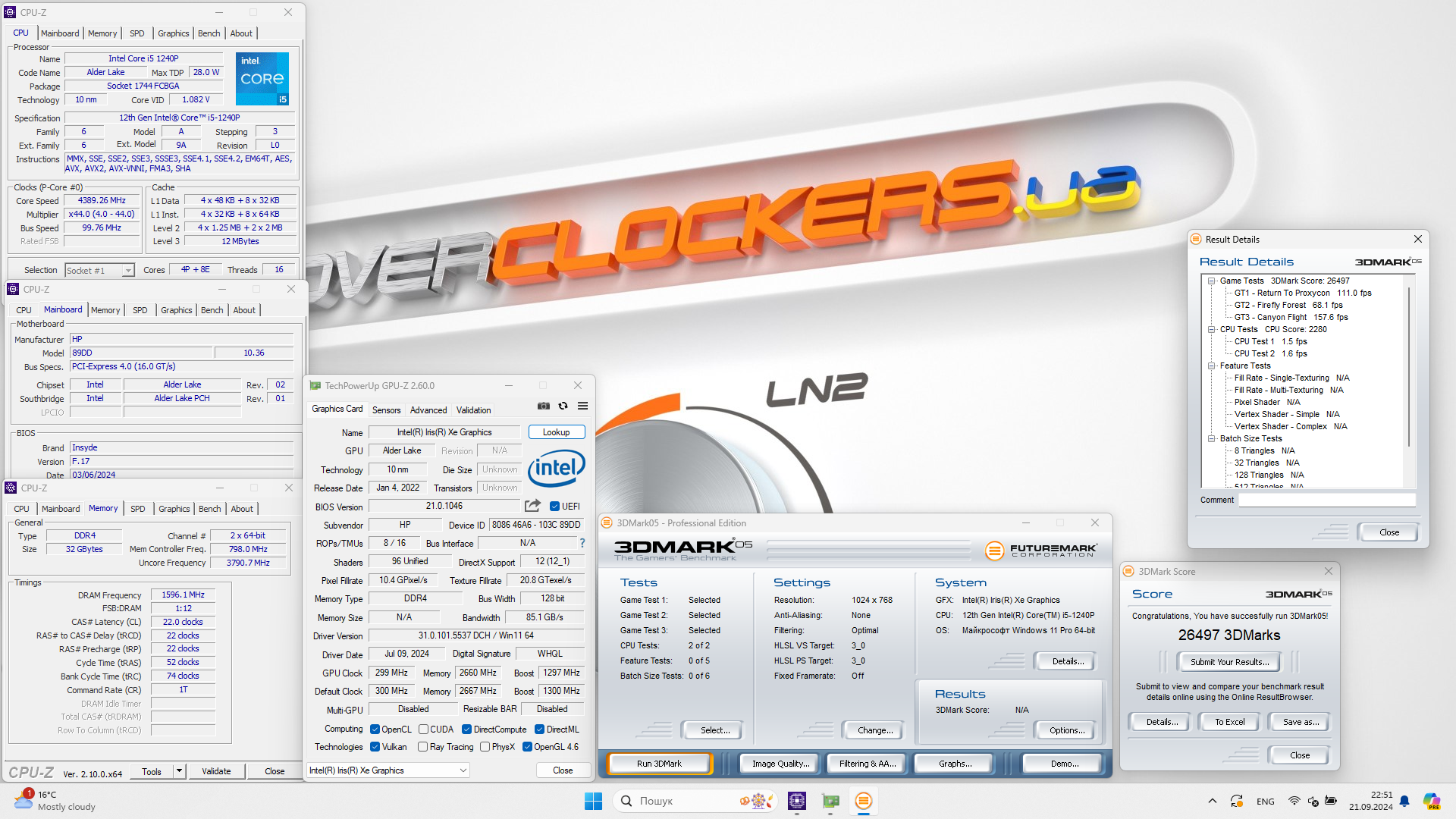Collapse the Batch Size Tests tree node
1456x819 pixels.
tap(1212, 439)
